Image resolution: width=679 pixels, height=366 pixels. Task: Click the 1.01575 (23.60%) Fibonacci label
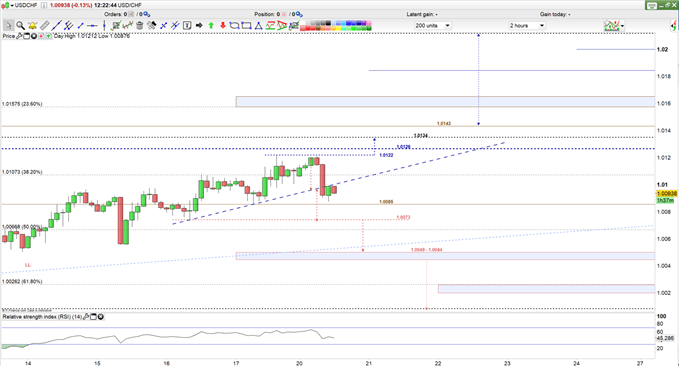(x=22, y=104)
